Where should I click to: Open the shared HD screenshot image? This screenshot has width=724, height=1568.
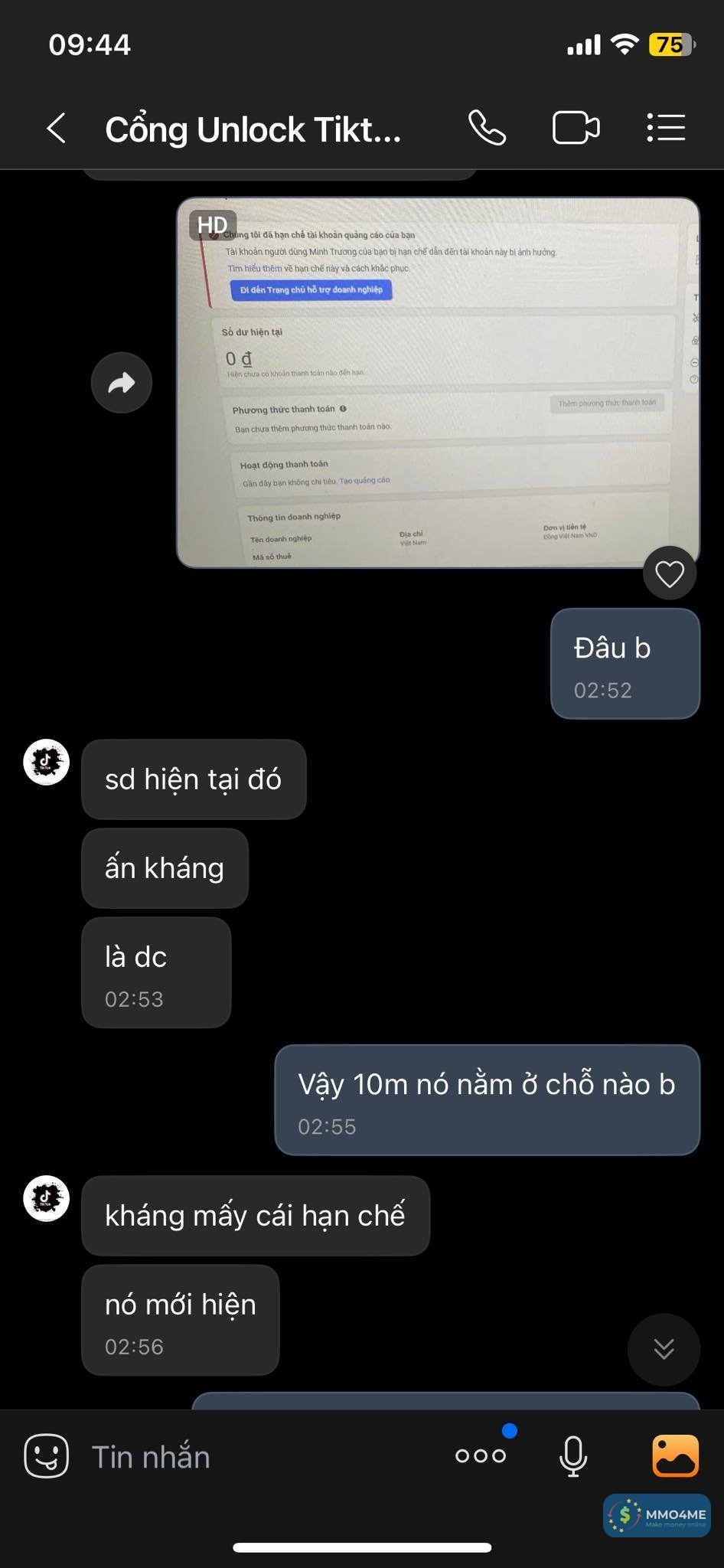tap(439, 383)
